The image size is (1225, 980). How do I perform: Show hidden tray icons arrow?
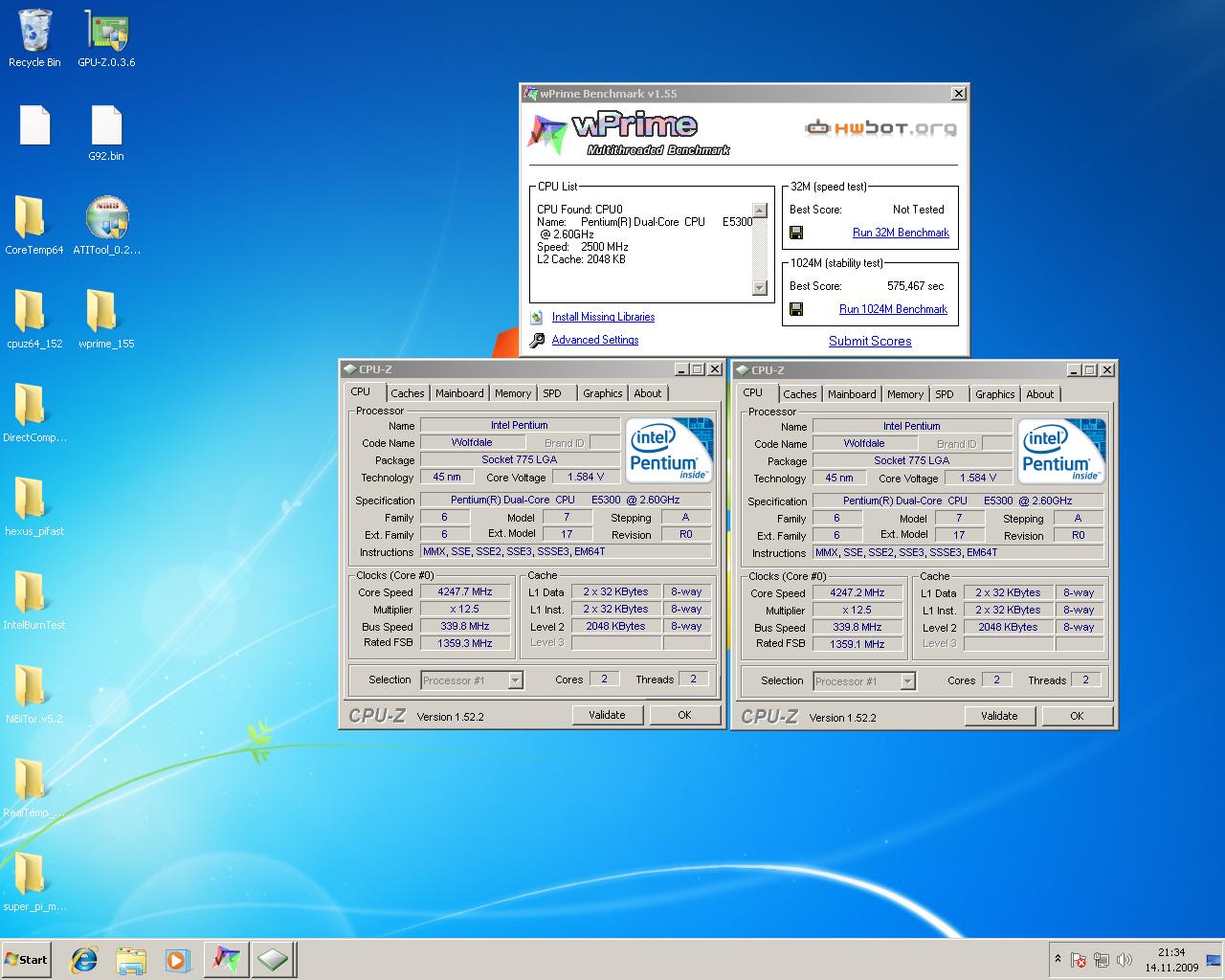click(1058, 959)
